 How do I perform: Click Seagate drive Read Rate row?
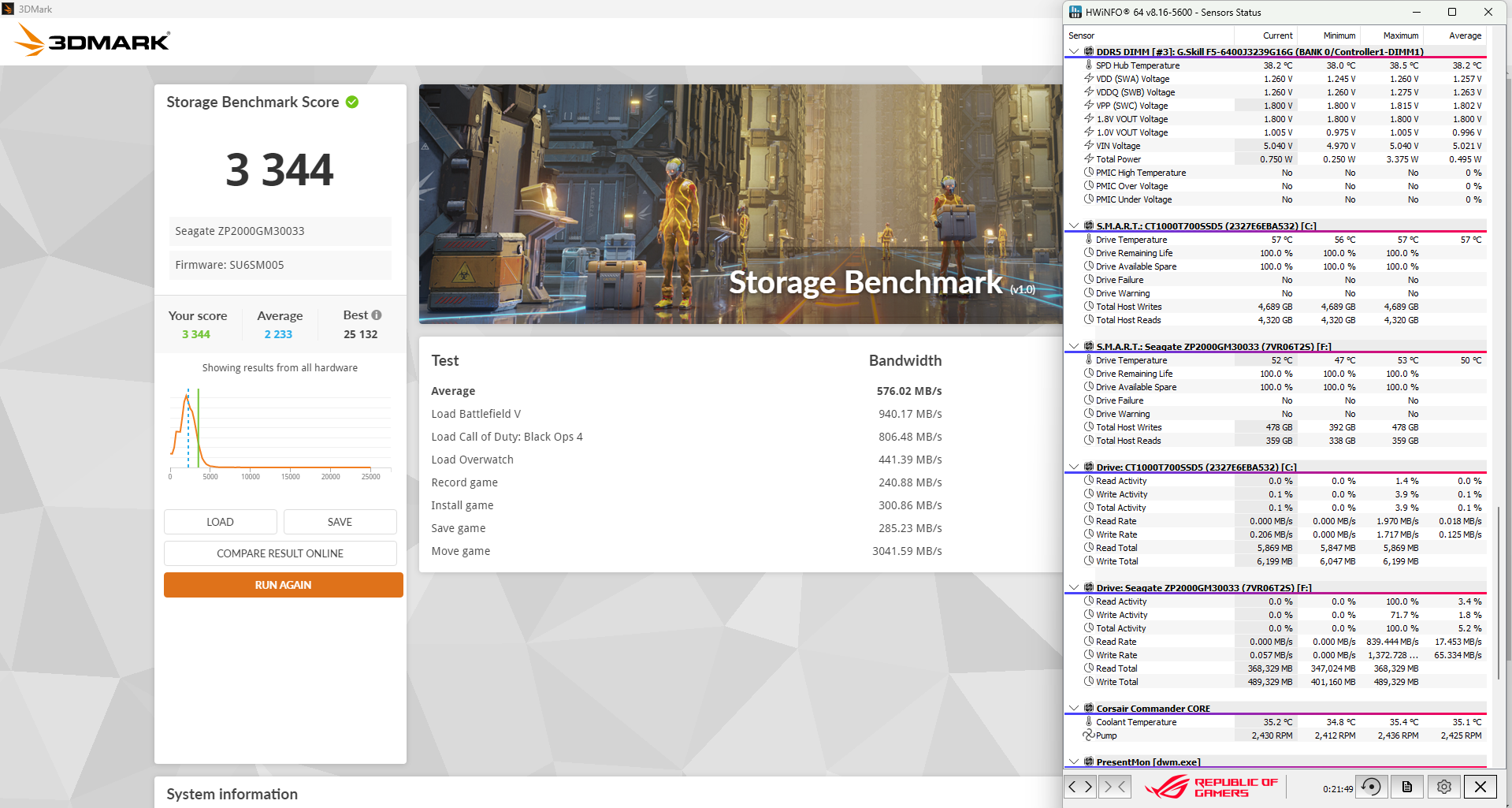point(1275,642)
